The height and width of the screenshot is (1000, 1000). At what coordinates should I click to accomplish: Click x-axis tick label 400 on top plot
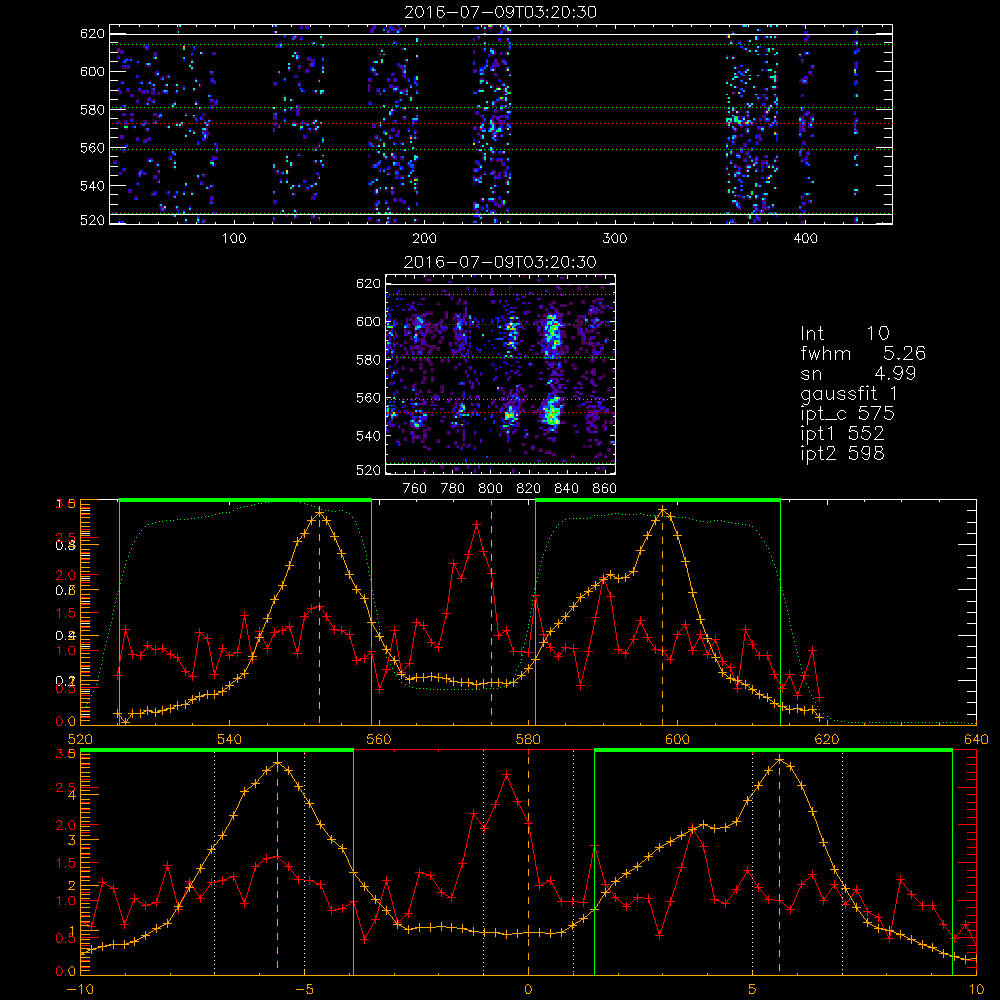tap(805, 239)
